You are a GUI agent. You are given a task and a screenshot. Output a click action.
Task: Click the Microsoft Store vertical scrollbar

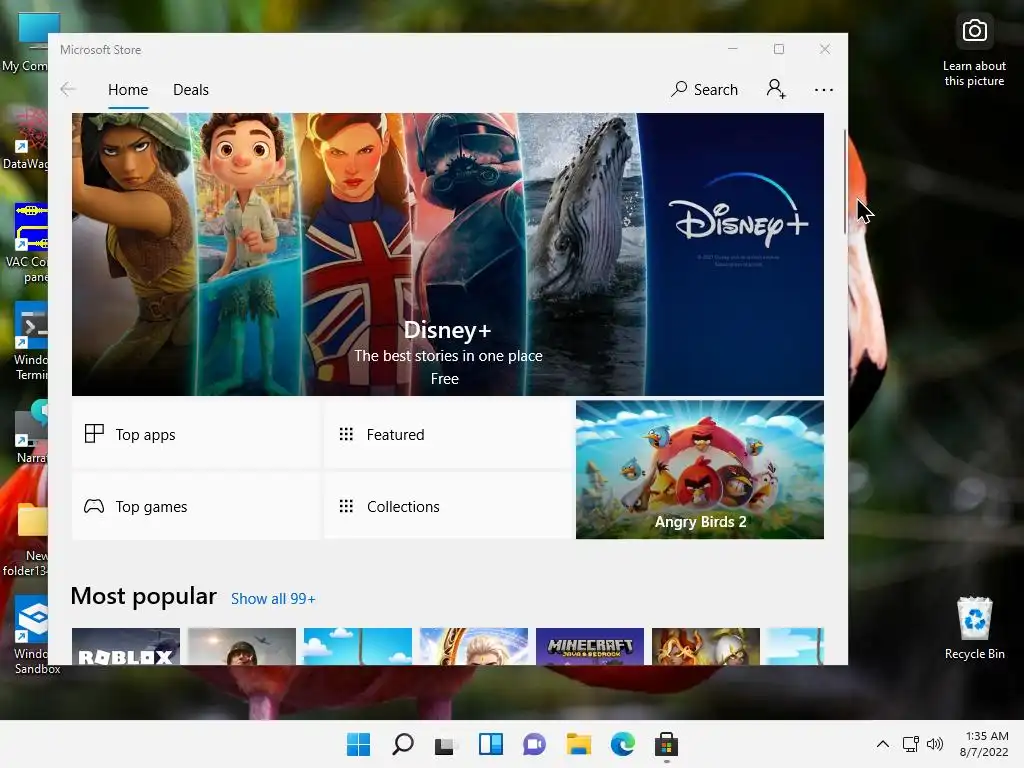[x=844, y=182]
